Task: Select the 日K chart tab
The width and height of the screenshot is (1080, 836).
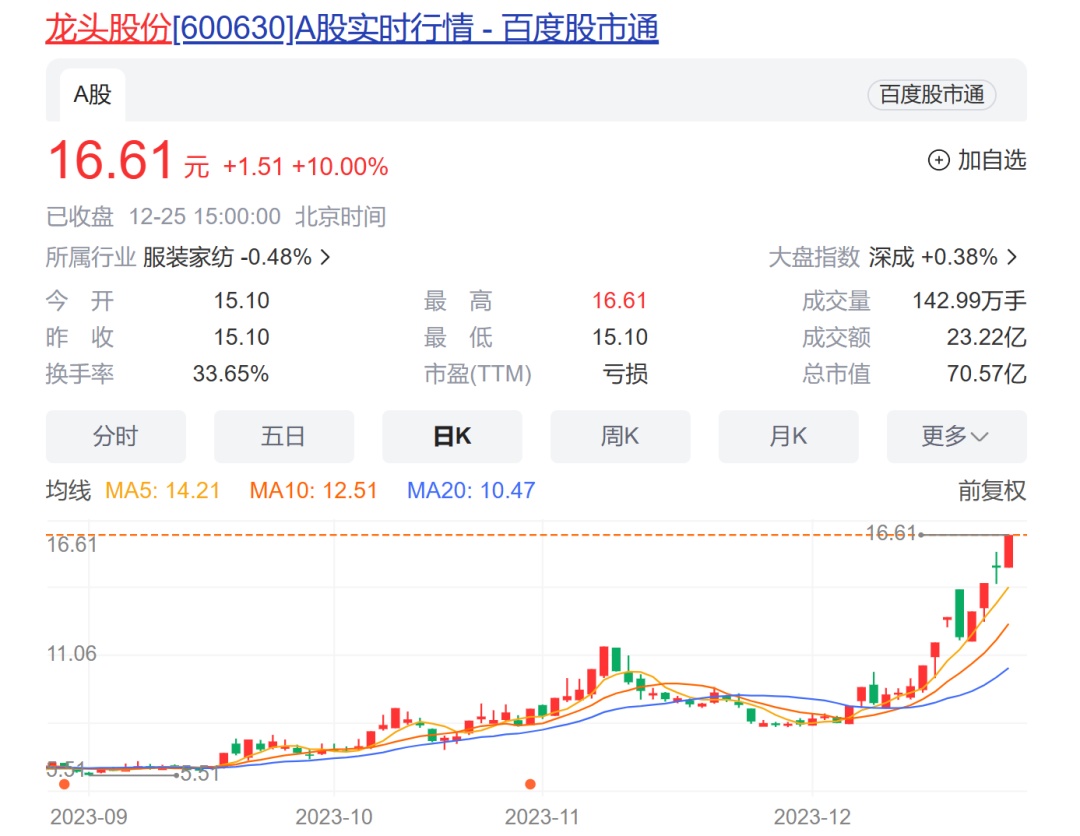Action: tap(452, 436)
